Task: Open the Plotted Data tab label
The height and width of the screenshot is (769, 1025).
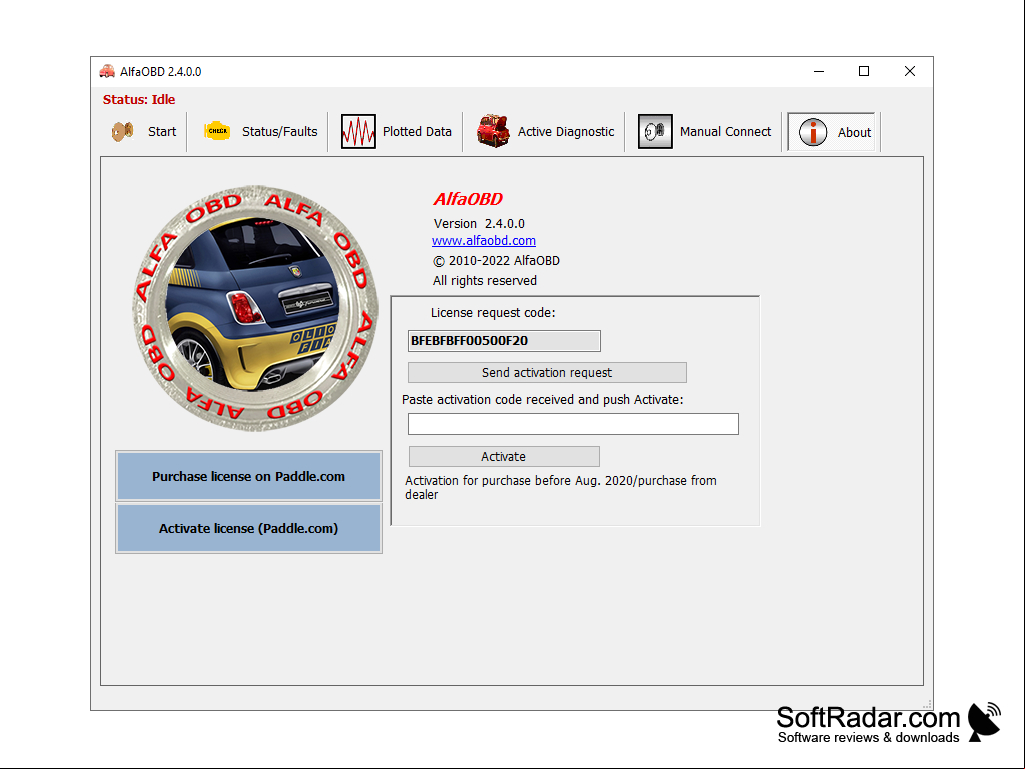Action: (417, 131)
